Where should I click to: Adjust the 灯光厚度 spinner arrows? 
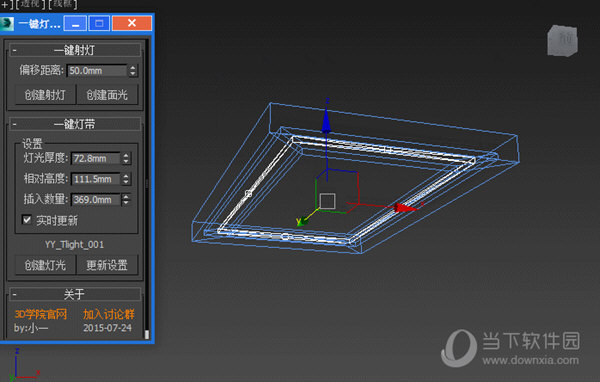point(126,158)
